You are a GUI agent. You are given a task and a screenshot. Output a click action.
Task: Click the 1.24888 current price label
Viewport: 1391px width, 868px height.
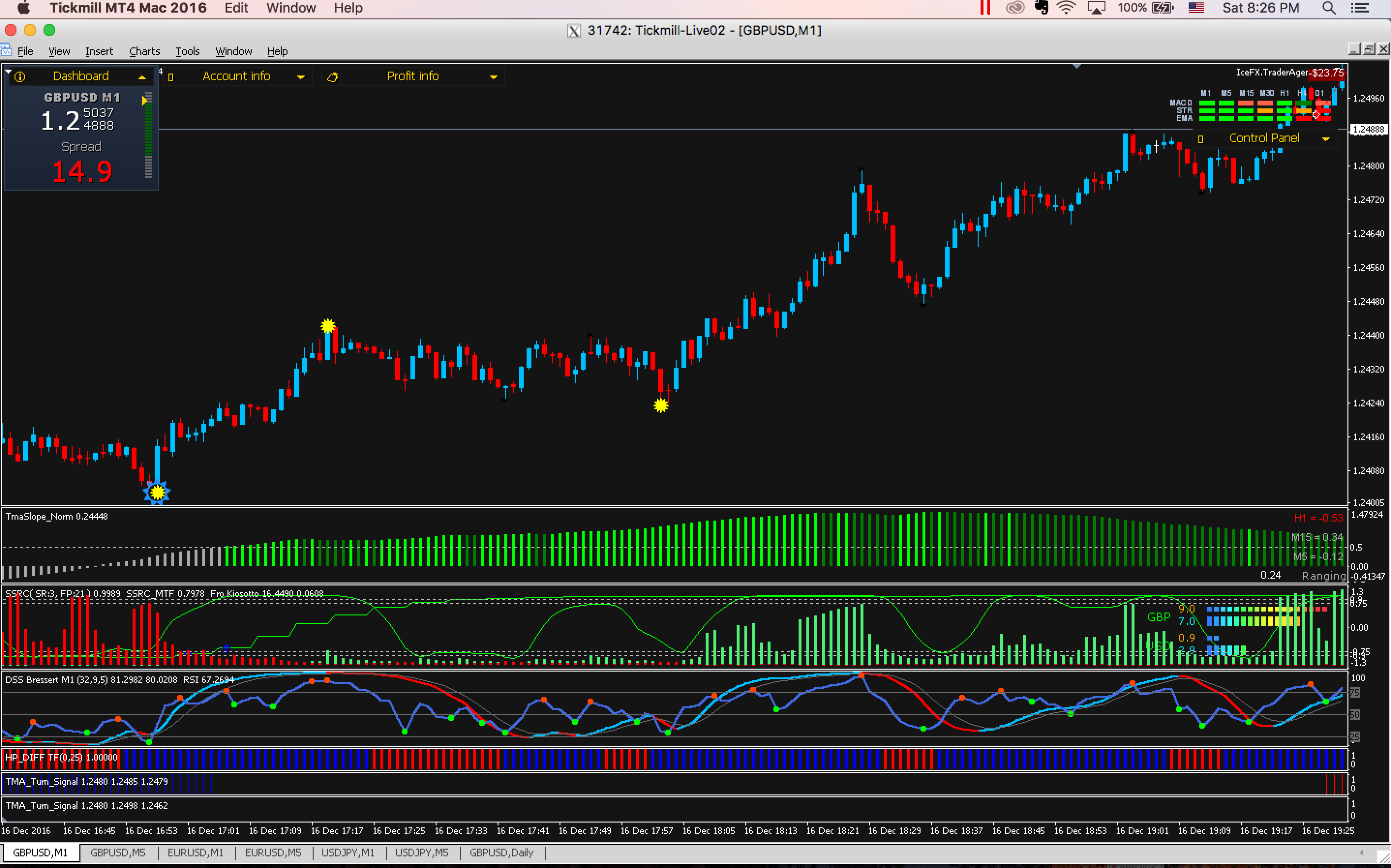tap(1369, 130)
